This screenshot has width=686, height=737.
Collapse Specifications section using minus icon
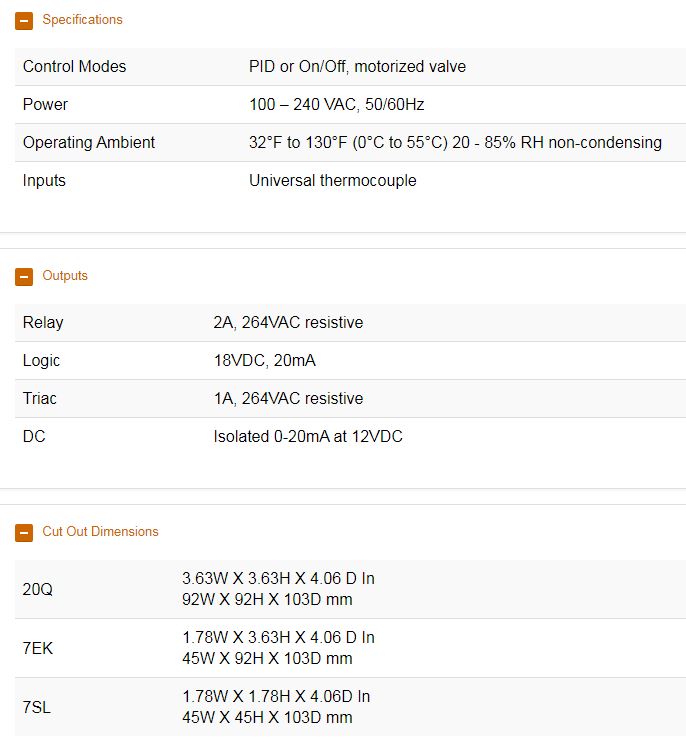point(24,20)
